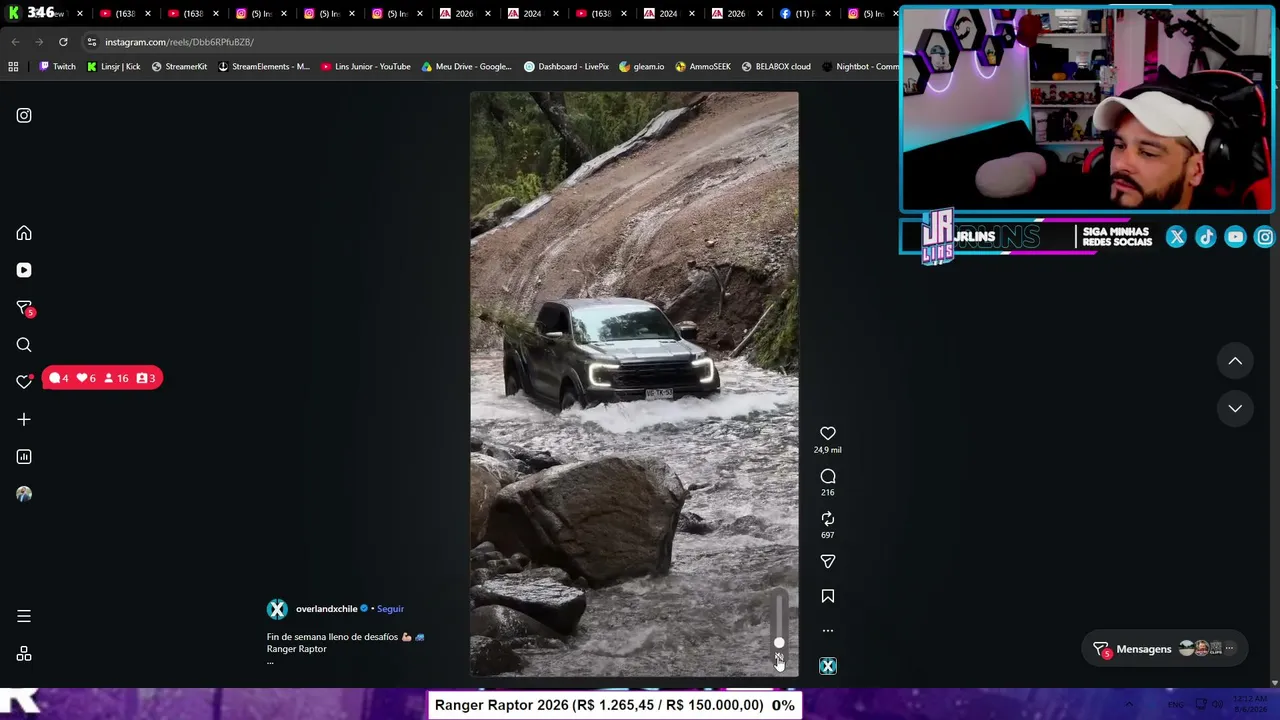The width and height of the screenshot is (1280, 720).
Task: Open the Mensagens panel ellipsis options
Action: click(1230, 649)
